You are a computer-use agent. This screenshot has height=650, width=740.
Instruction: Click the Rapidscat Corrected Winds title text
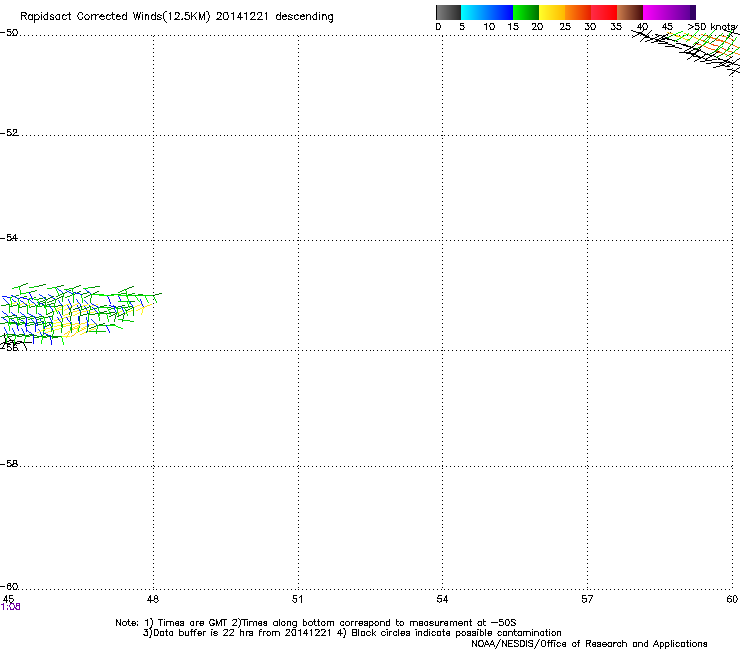[177, 16]
